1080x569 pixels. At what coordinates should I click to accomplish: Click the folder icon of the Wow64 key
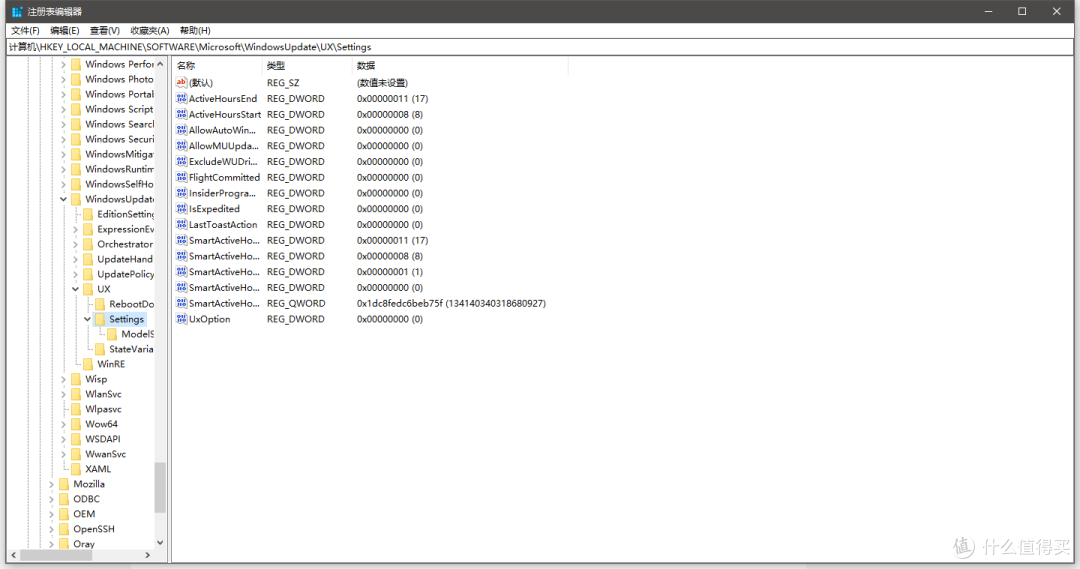76,424
